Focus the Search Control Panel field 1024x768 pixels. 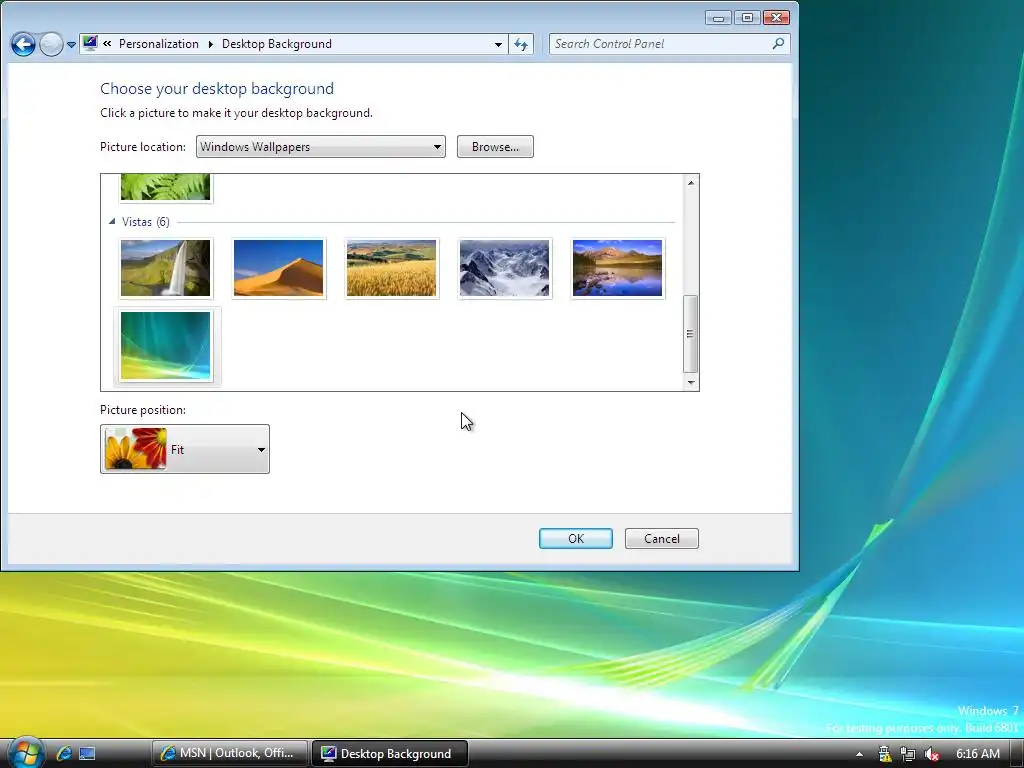click(669, 44)
